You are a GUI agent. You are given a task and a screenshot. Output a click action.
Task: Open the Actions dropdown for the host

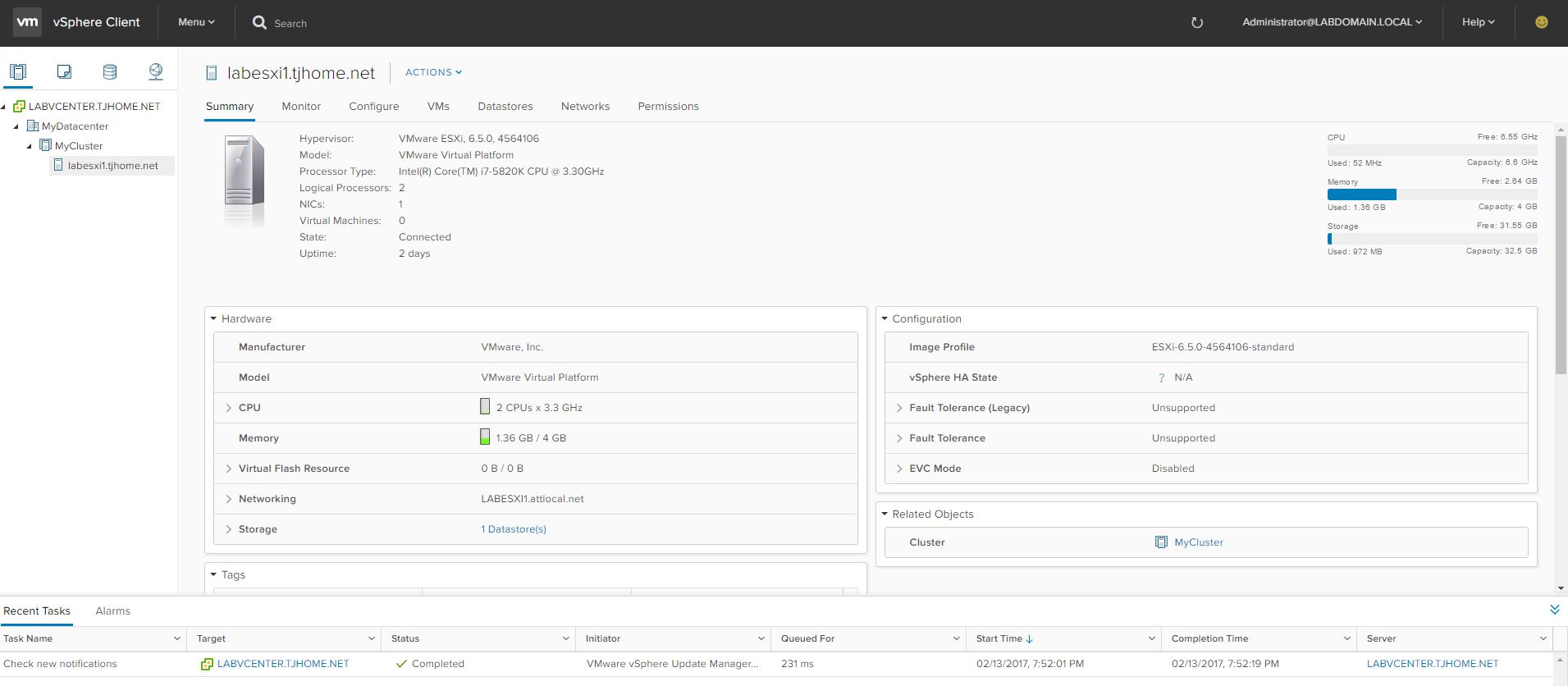433,72
